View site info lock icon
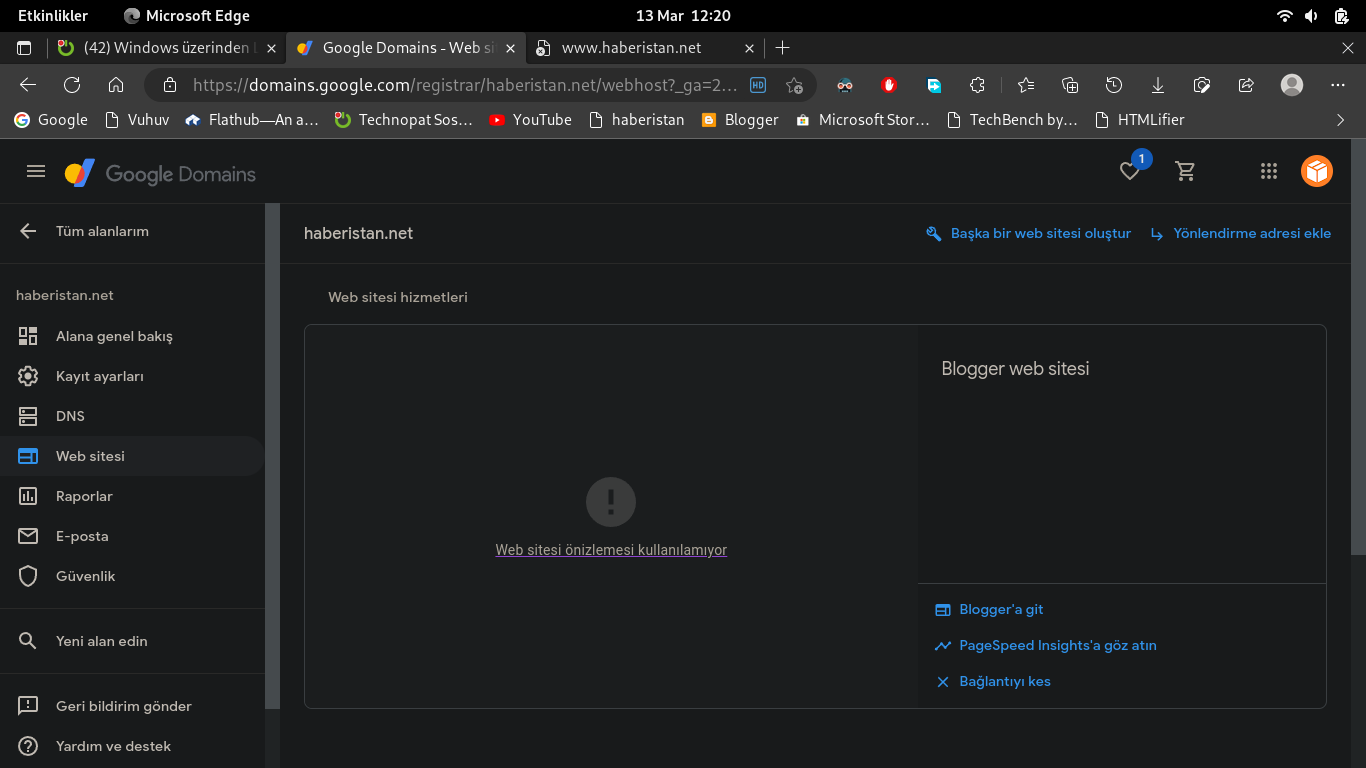 point(170,85)
